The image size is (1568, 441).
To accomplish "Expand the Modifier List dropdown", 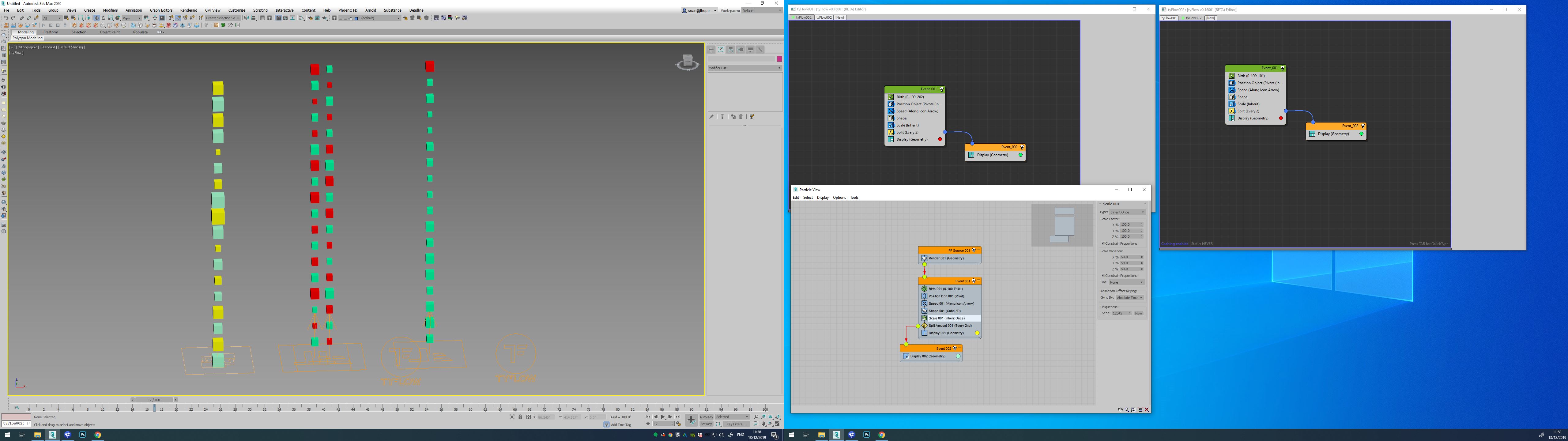I will (744, 68).
